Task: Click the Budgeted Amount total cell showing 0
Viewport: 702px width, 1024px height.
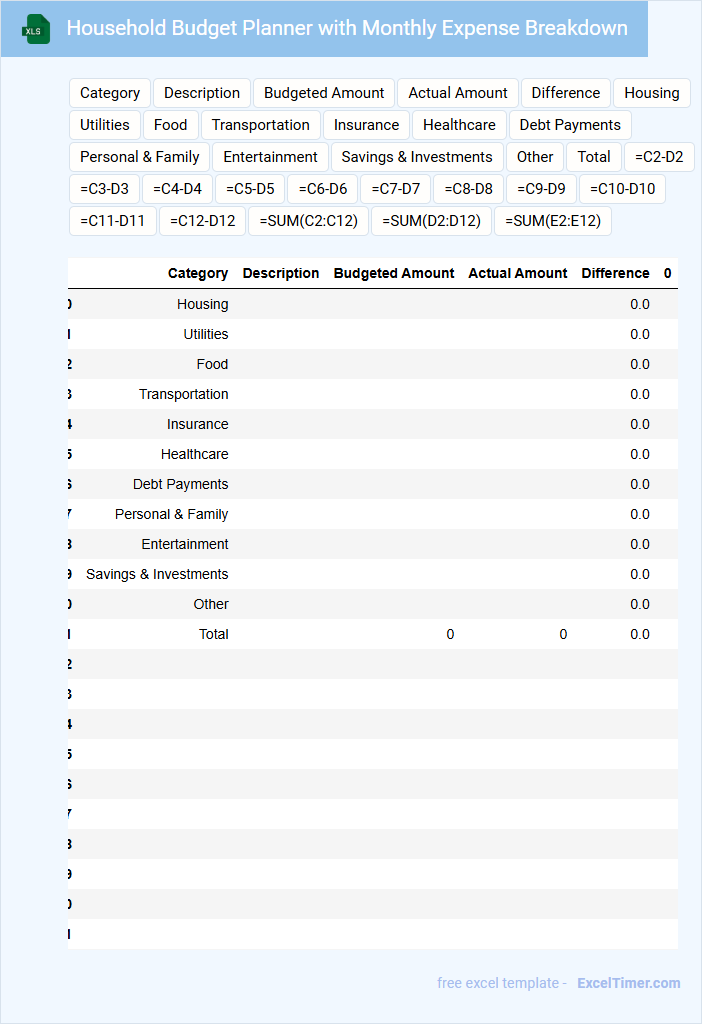Action: pos(450,634)
